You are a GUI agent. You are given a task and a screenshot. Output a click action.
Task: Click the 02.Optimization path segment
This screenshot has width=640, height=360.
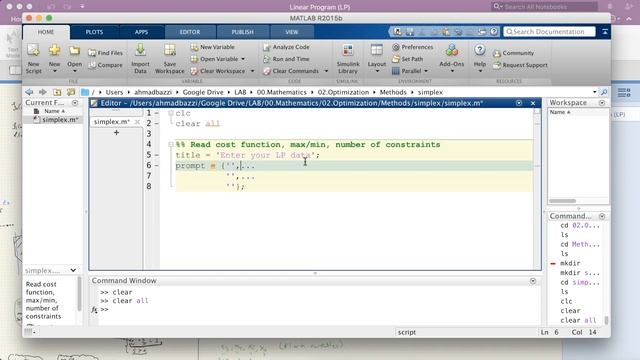343,92
